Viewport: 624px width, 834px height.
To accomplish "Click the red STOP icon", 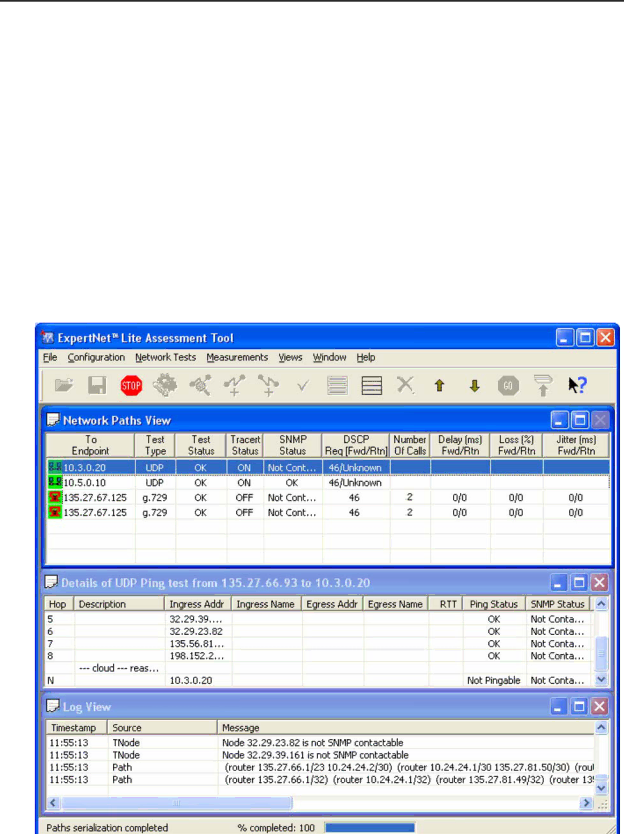I will click(131, 385).
